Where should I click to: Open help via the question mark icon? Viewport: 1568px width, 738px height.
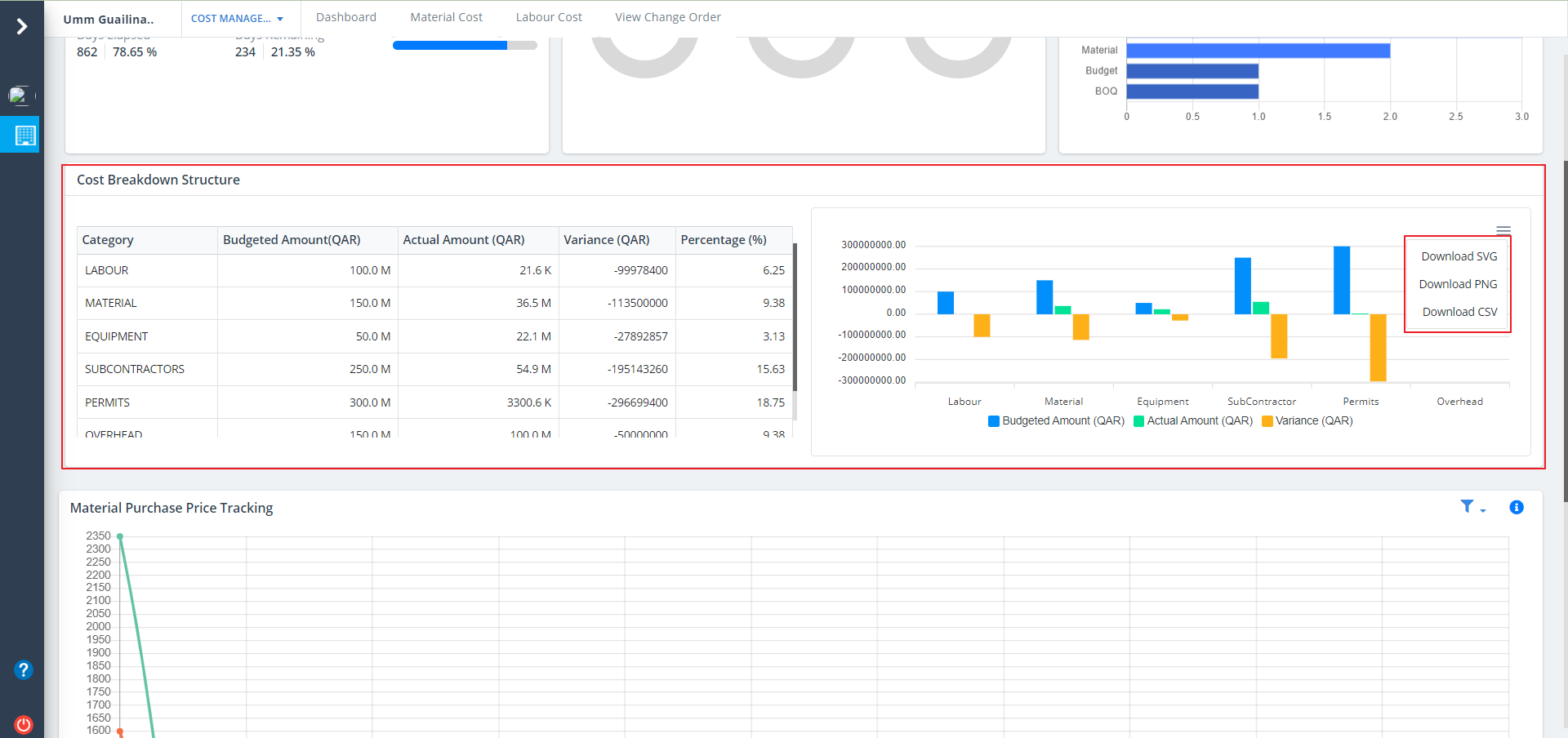pos(24,670)
